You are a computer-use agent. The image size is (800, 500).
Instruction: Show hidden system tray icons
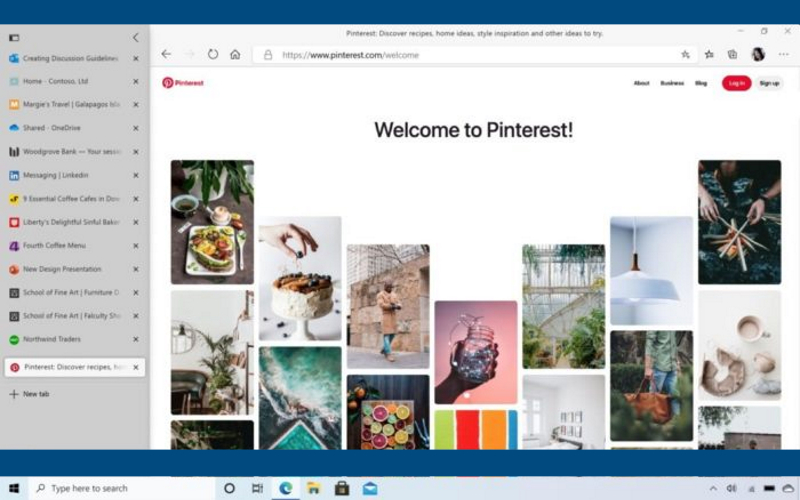click(713, 488)
